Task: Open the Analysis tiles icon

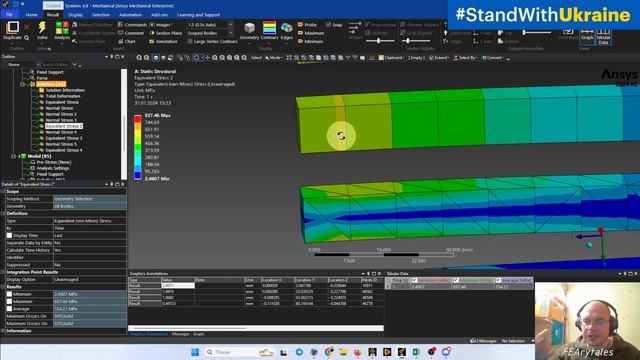Action: (x=62, y=28)
